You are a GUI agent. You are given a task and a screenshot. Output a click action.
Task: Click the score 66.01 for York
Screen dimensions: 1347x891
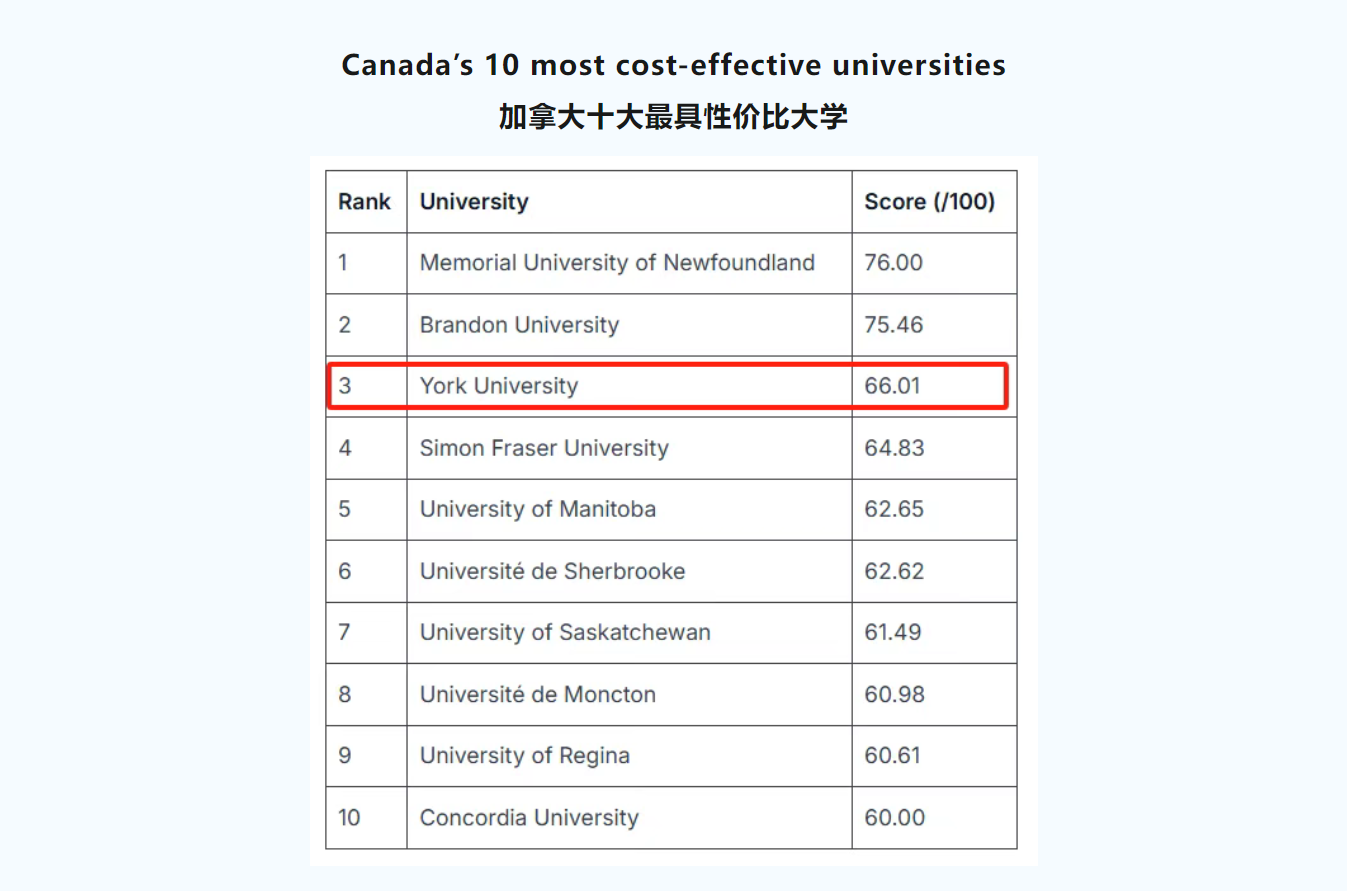tap(893, 386)
